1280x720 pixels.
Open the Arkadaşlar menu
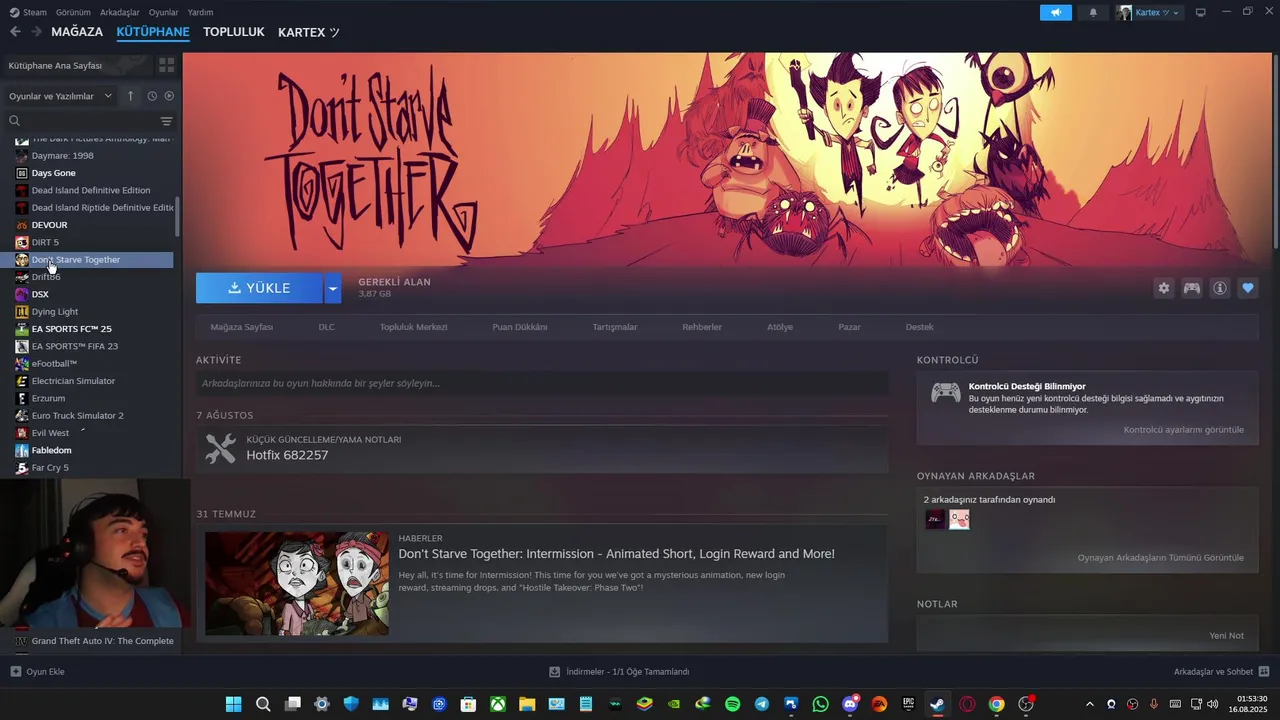click(120, 12)
